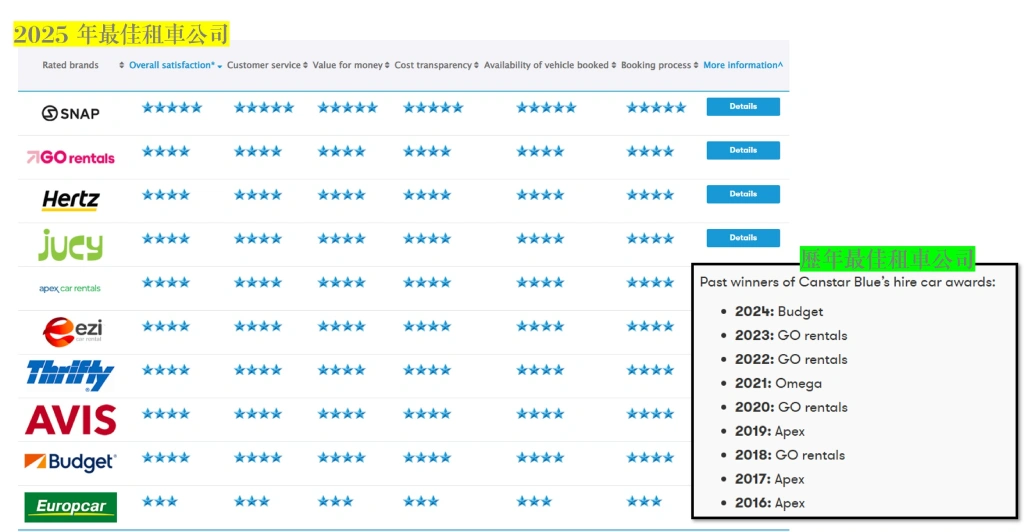The image size is (1024, 532).
Task: Open Details for Jucy
Action: (743, 238)
